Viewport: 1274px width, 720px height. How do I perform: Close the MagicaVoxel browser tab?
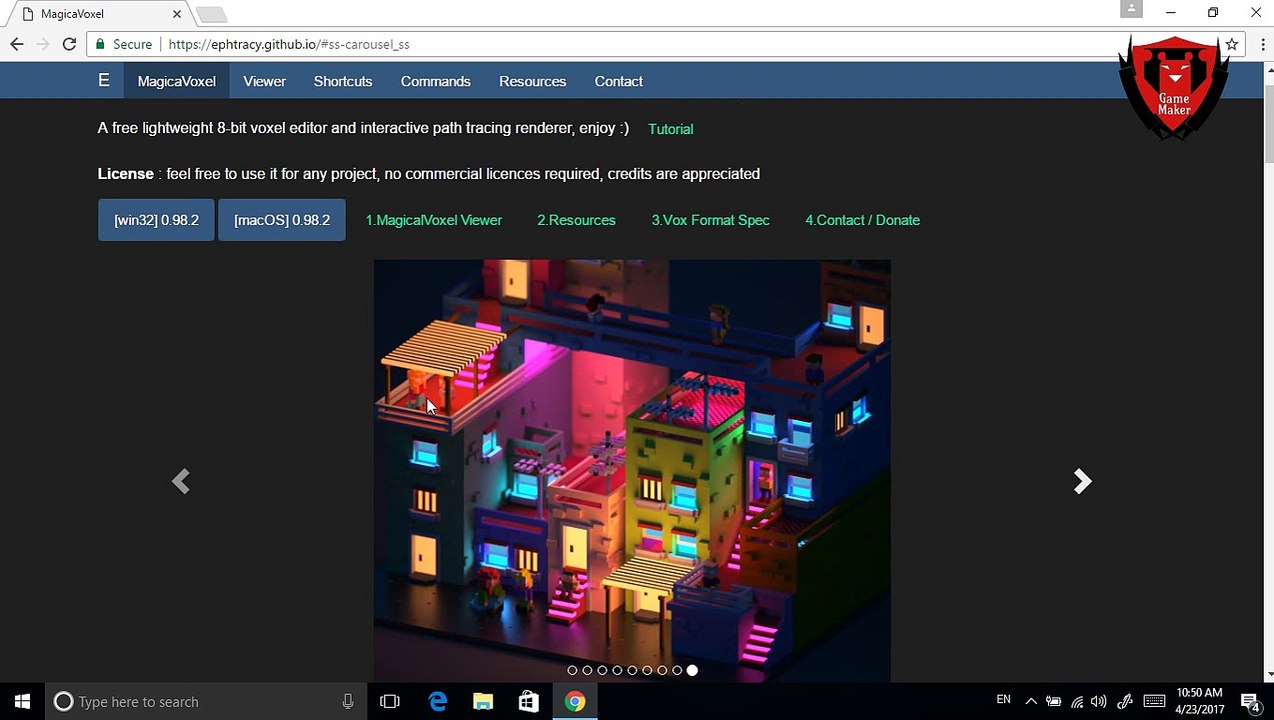(177, 14)
